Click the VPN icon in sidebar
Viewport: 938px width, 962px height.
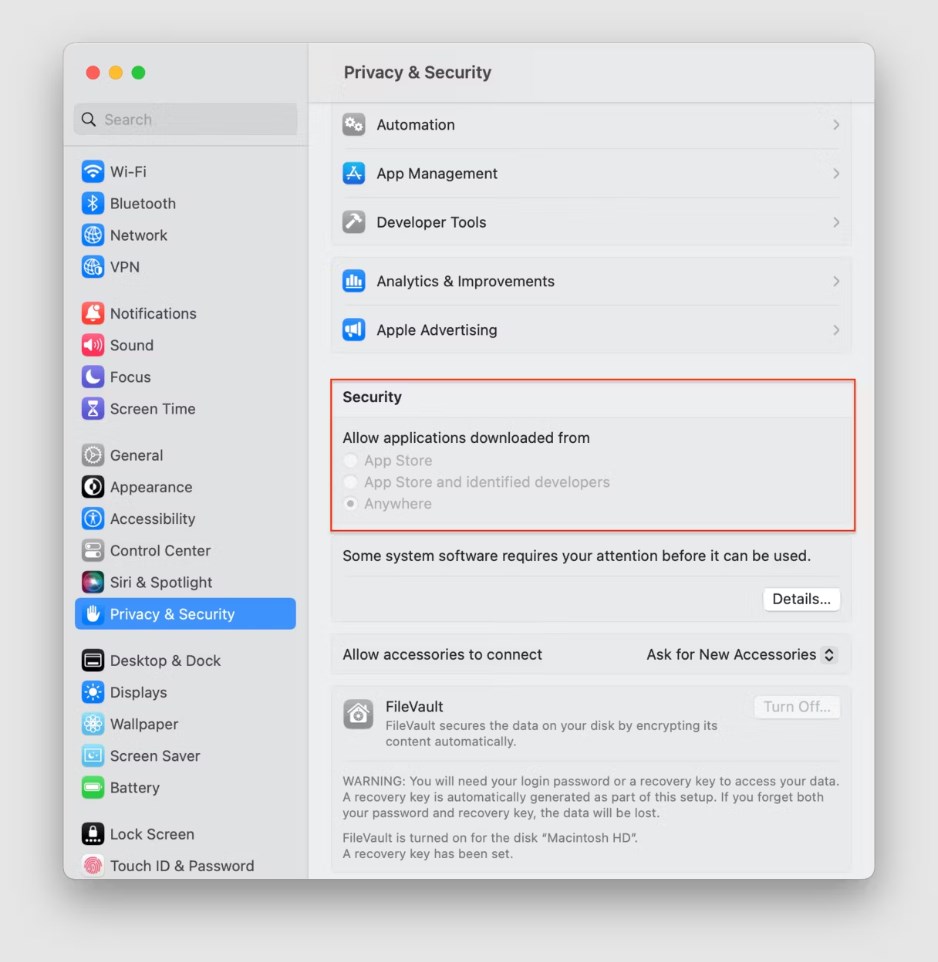click(x=93, y=267)
